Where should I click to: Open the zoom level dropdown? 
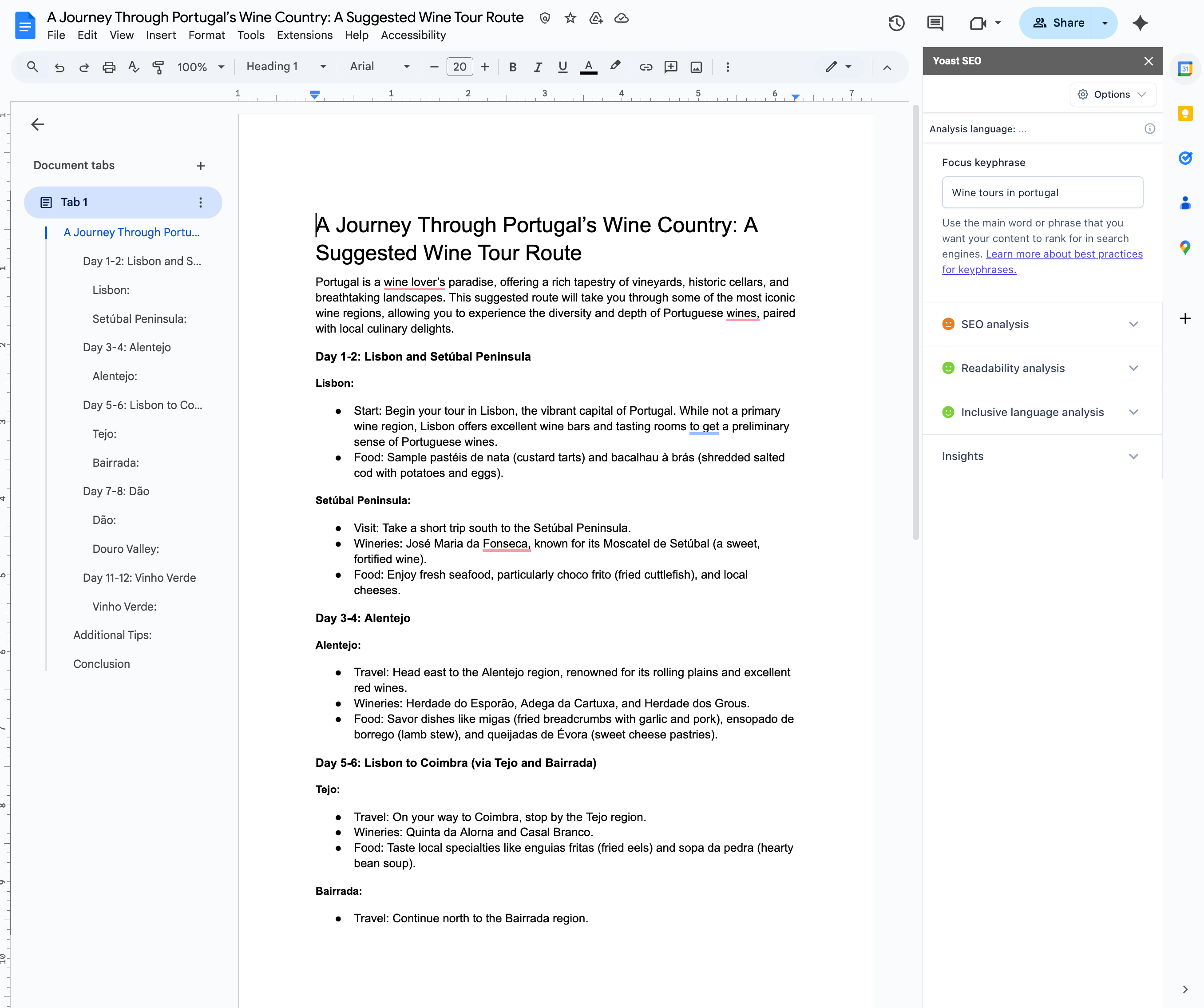tap(201, 67)
